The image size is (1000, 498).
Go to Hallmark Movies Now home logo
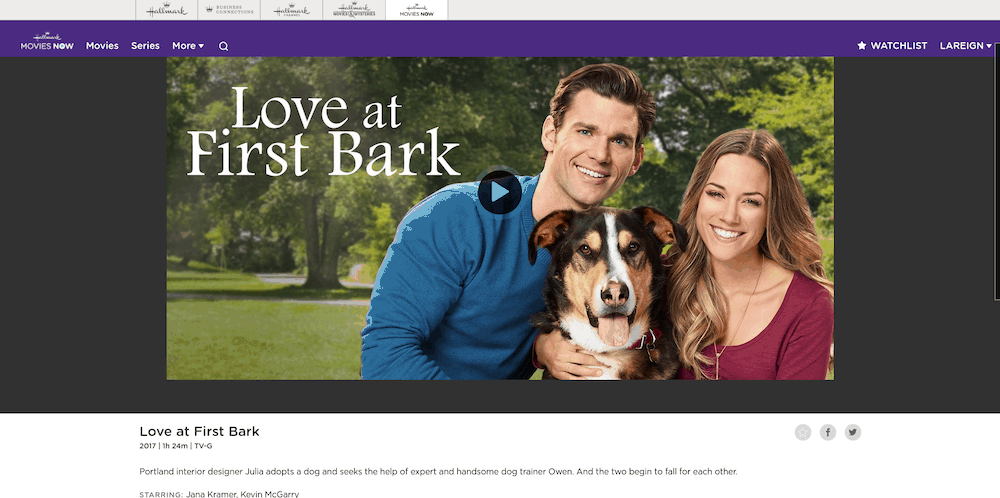pyautogui.click(x=47, y=41)
